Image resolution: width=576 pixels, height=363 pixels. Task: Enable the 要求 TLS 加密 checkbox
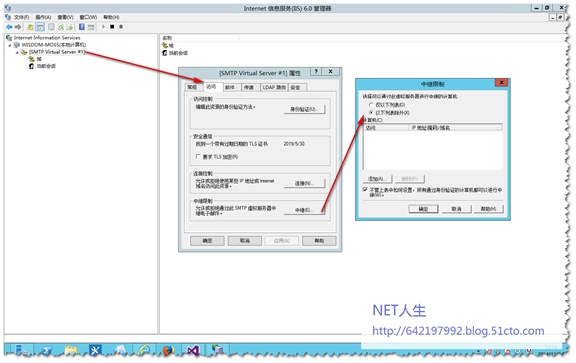198,157
